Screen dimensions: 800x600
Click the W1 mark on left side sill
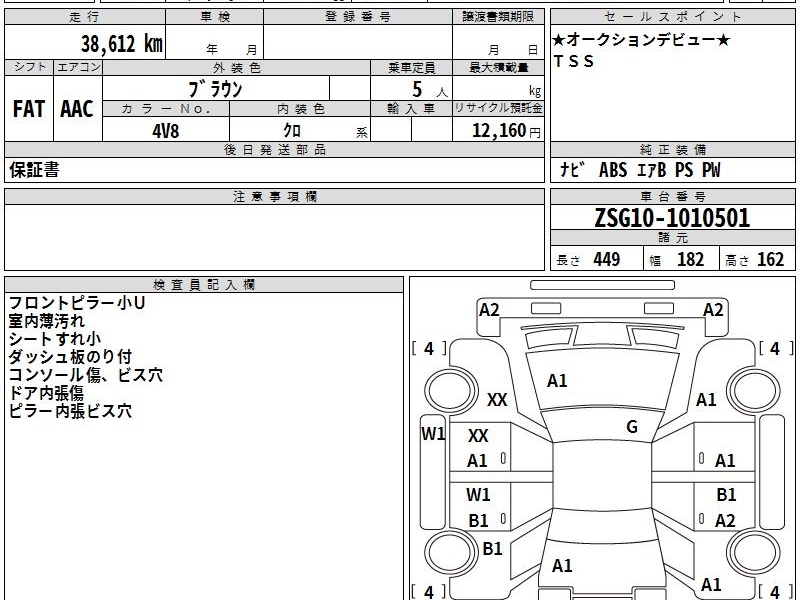click(433, 434)
